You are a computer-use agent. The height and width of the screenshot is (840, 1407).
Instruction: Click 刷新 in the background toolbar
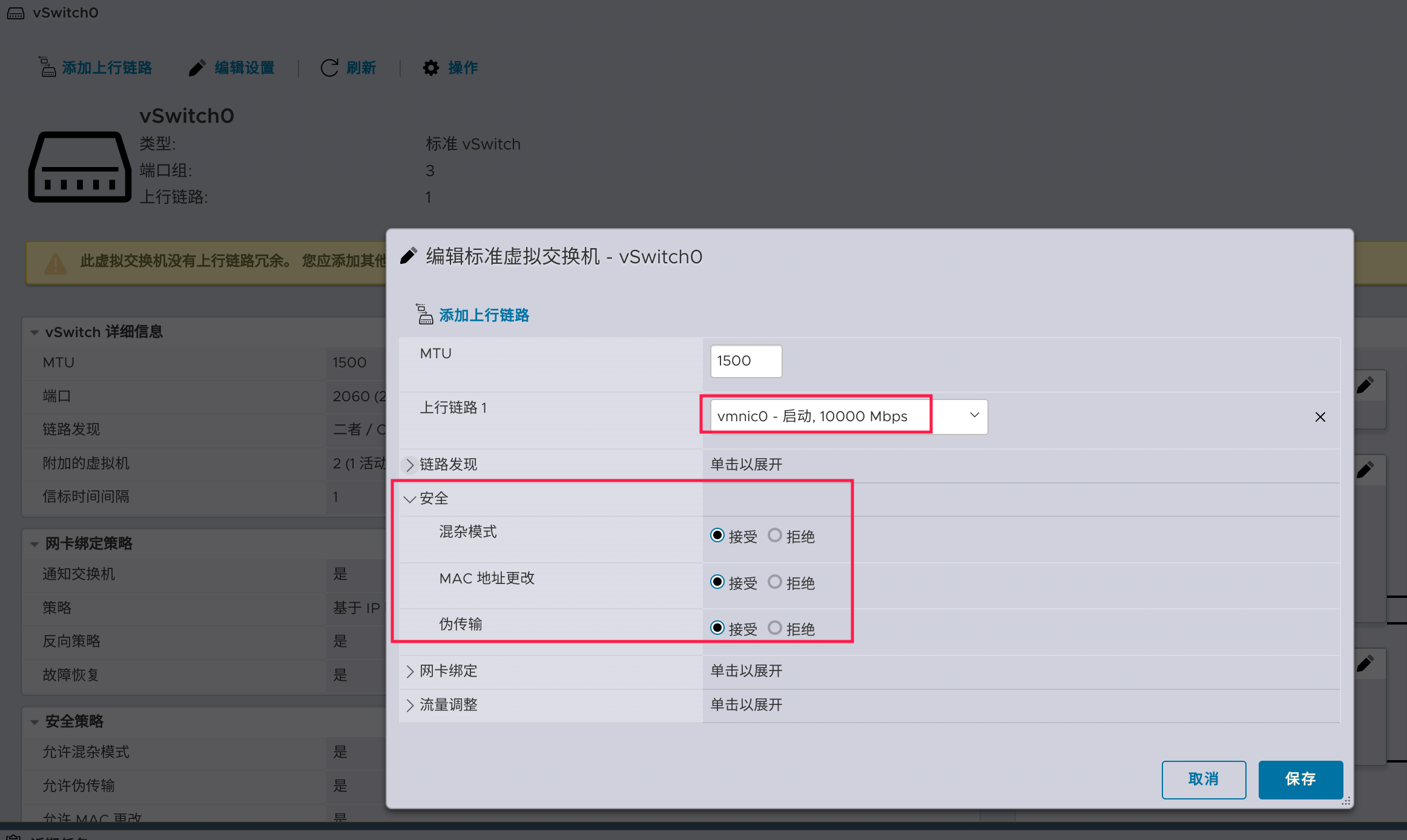(361, 68)
